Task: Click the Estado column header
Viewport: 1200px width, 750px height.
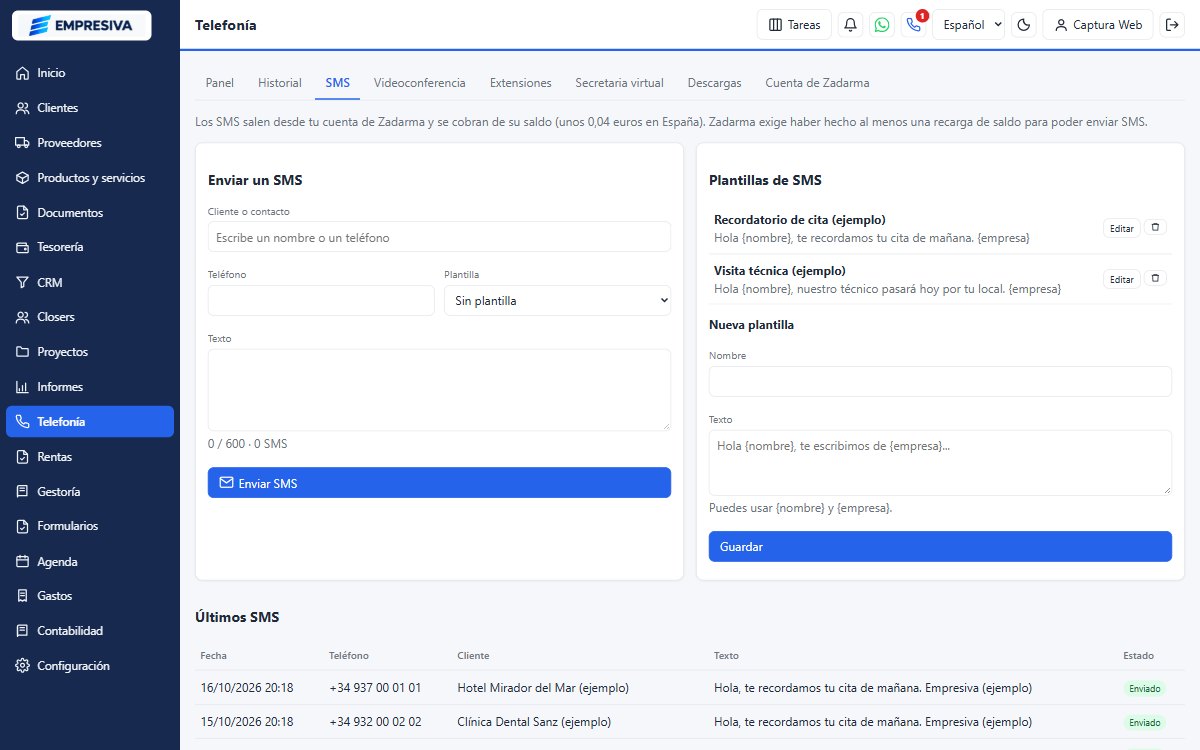Action: click(x=1138, y=656)
